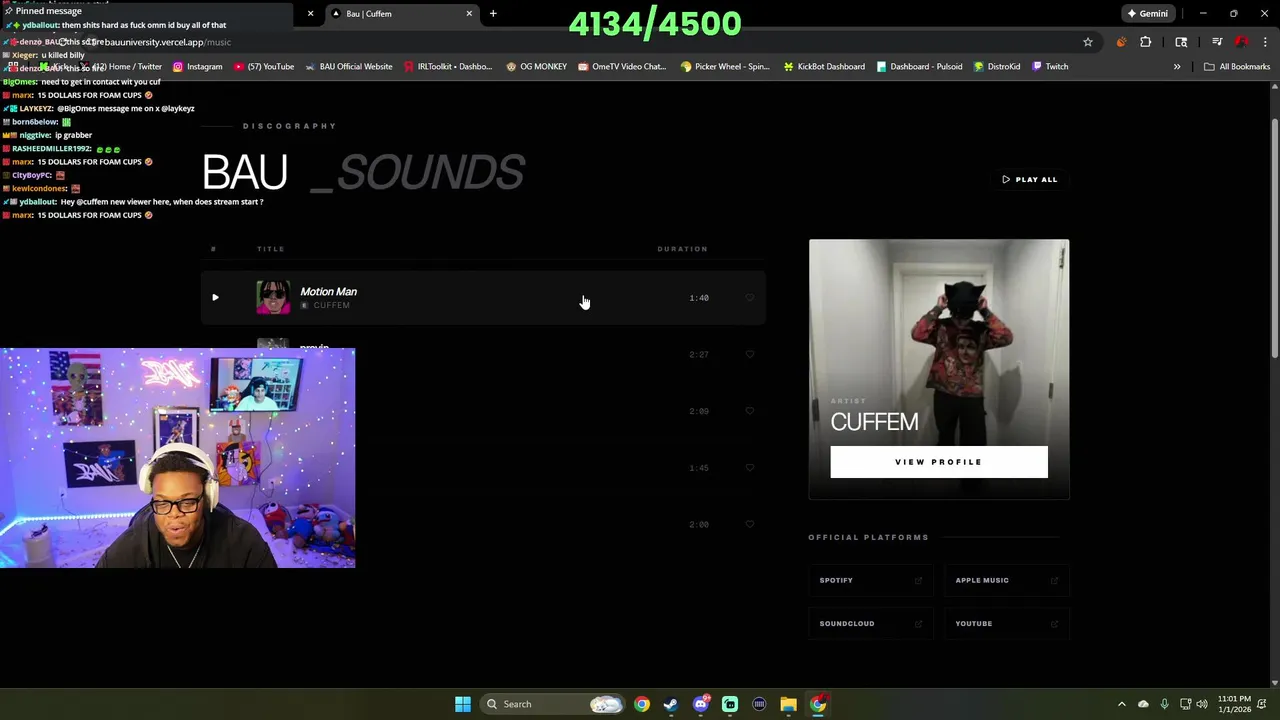
Task: Click the page vertical scrollbar
Action: point(1274,238)
